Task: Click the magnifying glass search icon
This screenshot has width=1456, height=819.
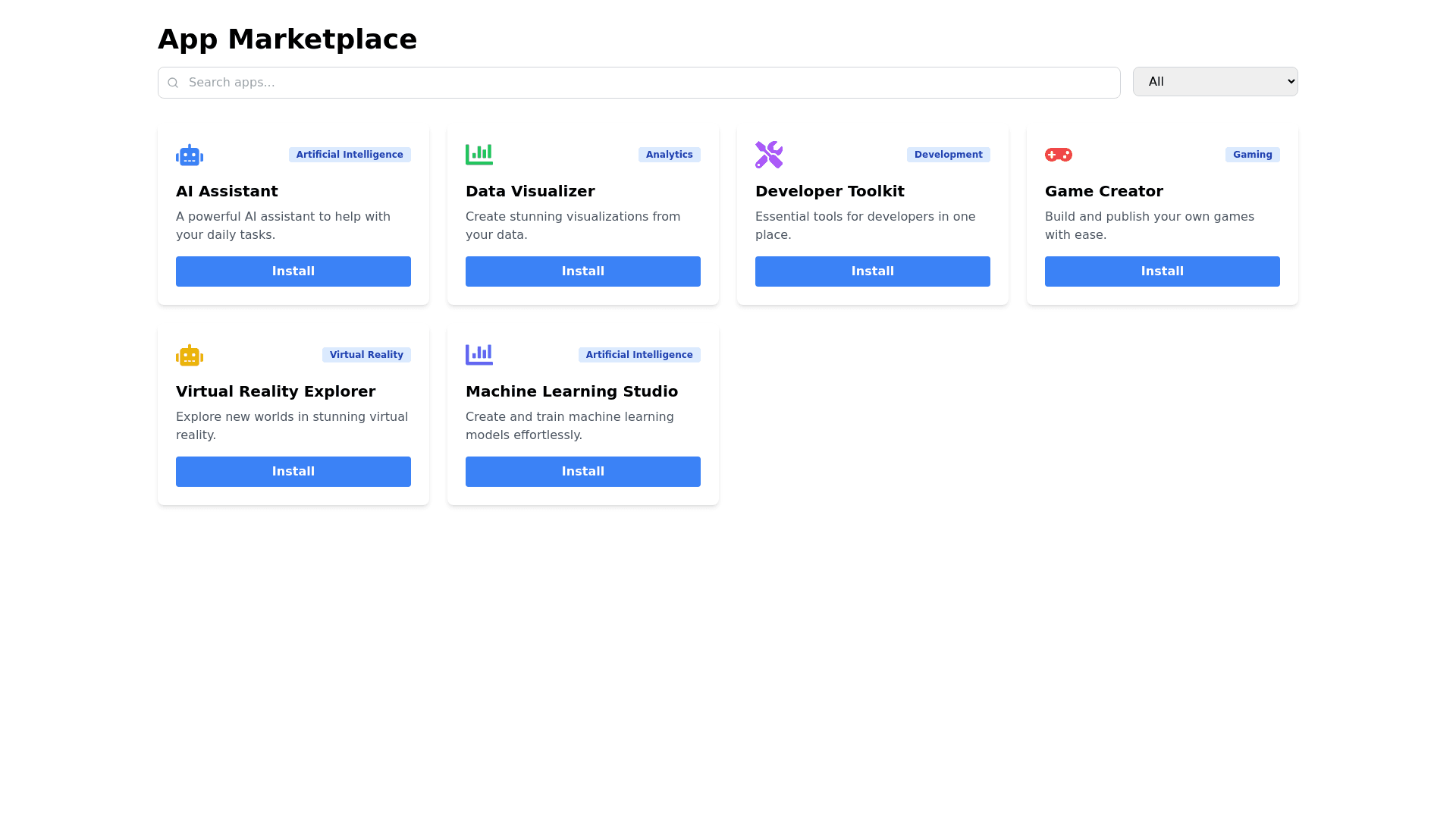Action: coord(173,83)
